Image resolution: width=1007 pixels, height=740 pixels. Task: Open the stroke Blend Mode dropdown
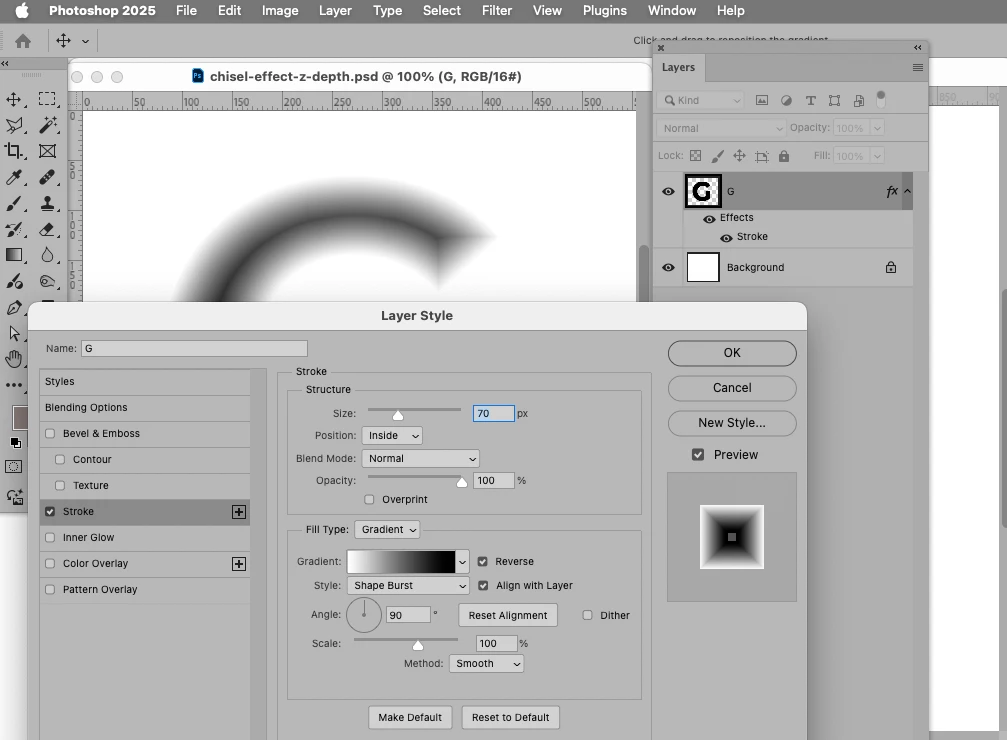(421, 459)
